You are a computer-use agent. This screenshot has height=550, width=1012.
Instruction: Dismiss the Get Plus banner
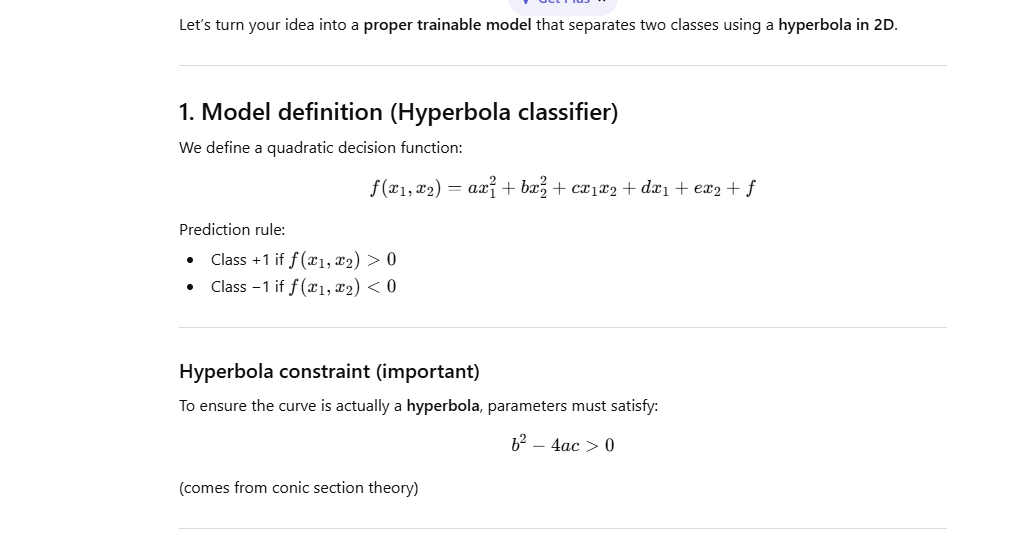click(x=602, y=3)
